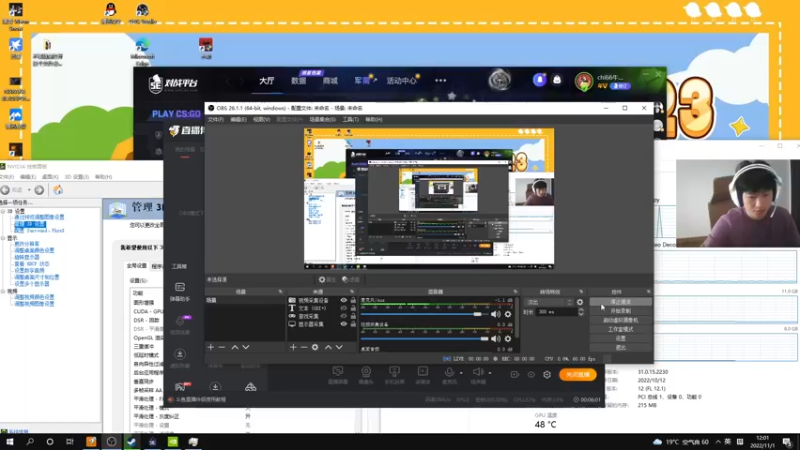Viewport: 800px width, 450px height.
Task: Click the stop streaming button in OBS controls
Action: coord(620,302)
